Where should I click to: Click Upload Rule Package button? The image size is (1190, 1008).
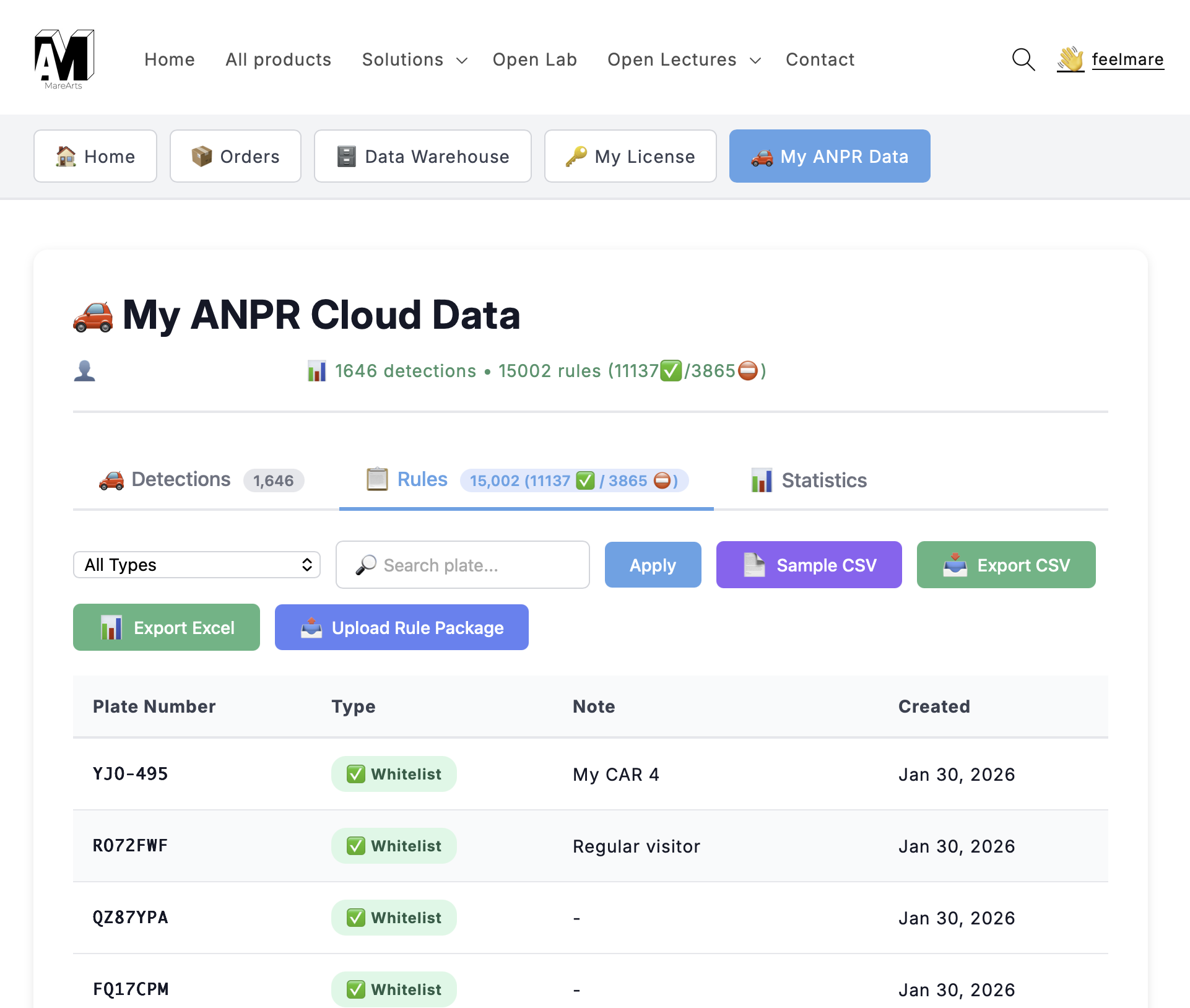point(401,627)
